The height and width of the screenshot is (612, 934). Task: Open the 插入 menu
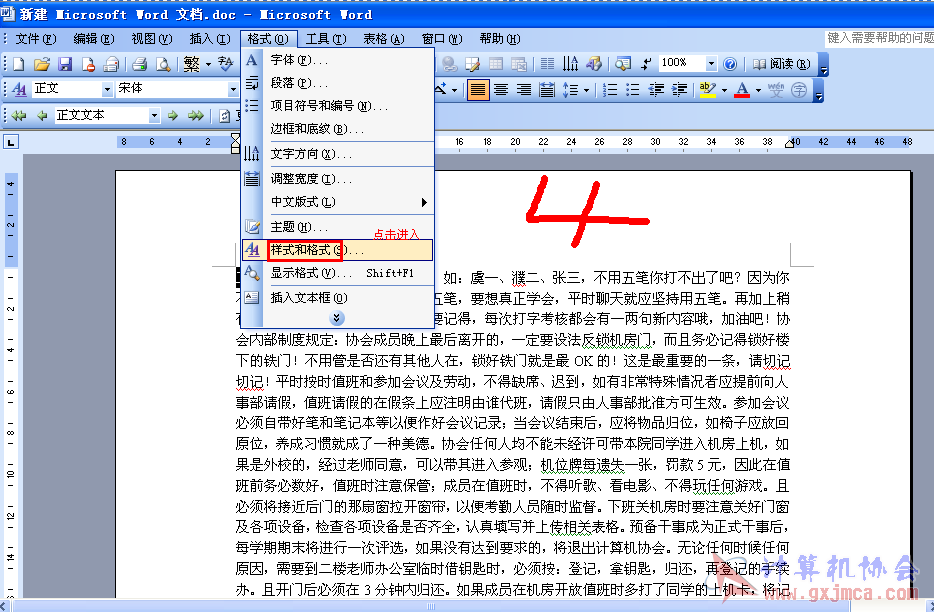pos(210,39)
